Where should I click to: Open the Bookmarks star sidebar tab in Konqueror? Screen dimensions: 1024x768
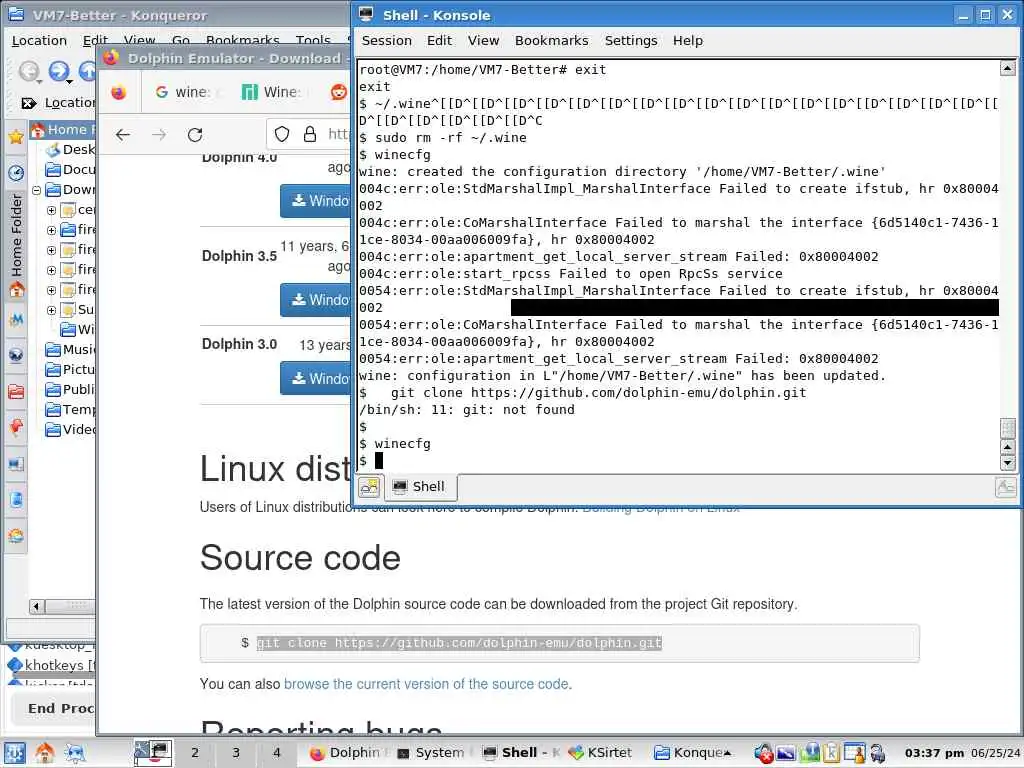16,136
